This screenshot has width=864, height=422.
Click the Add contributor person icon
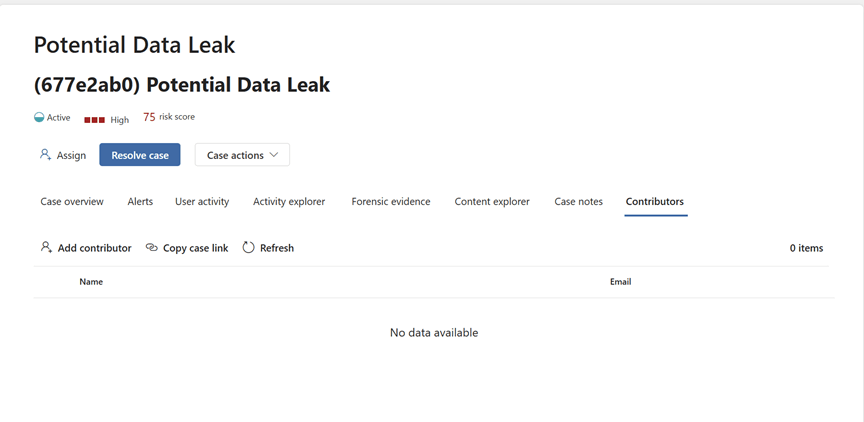[x=46, y=247]
